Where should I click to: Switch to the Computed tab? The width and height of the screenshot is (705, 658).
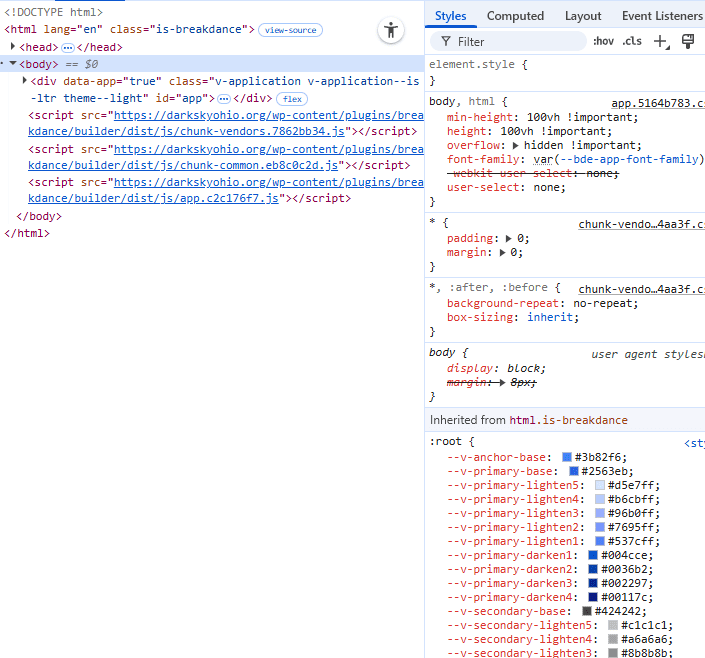(x=515, y=16)
